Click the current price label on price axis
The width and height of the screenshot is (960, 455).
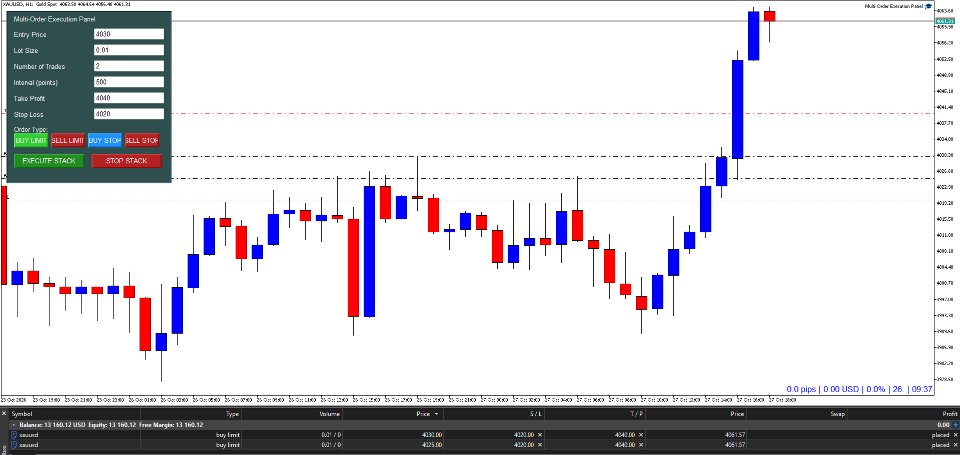[945, 20]
